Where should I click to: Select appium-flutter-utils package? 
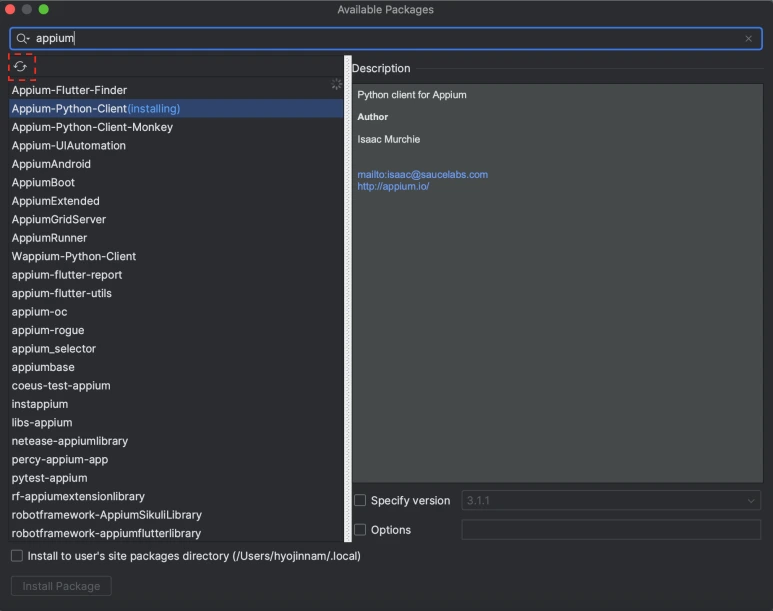(176, 293)
